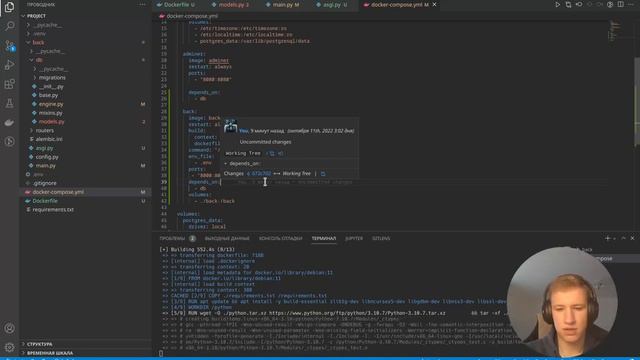
Task: Expand the ВРЕМЕННАЯ ШКАЛА timeline section
Action: (x=49, y=353)
